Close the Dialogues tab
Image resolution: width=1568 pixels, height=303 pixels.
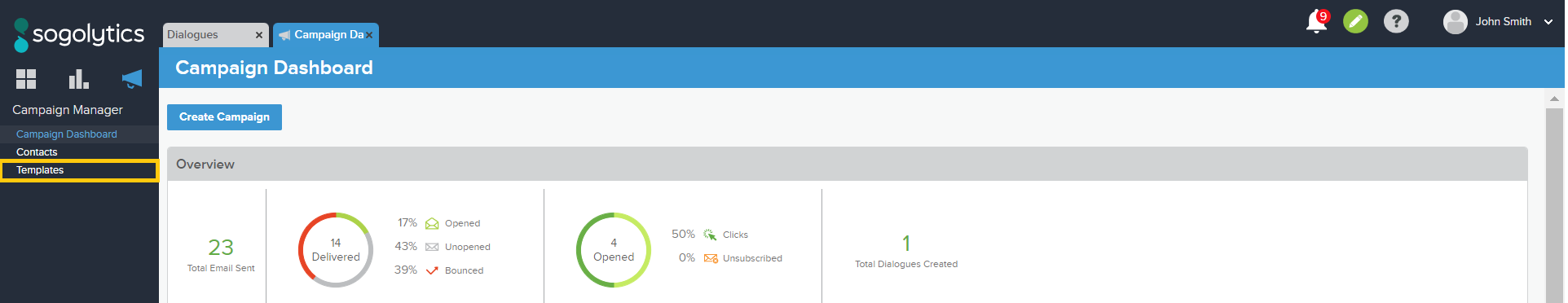pyautogui.click(x=259, y=35)
